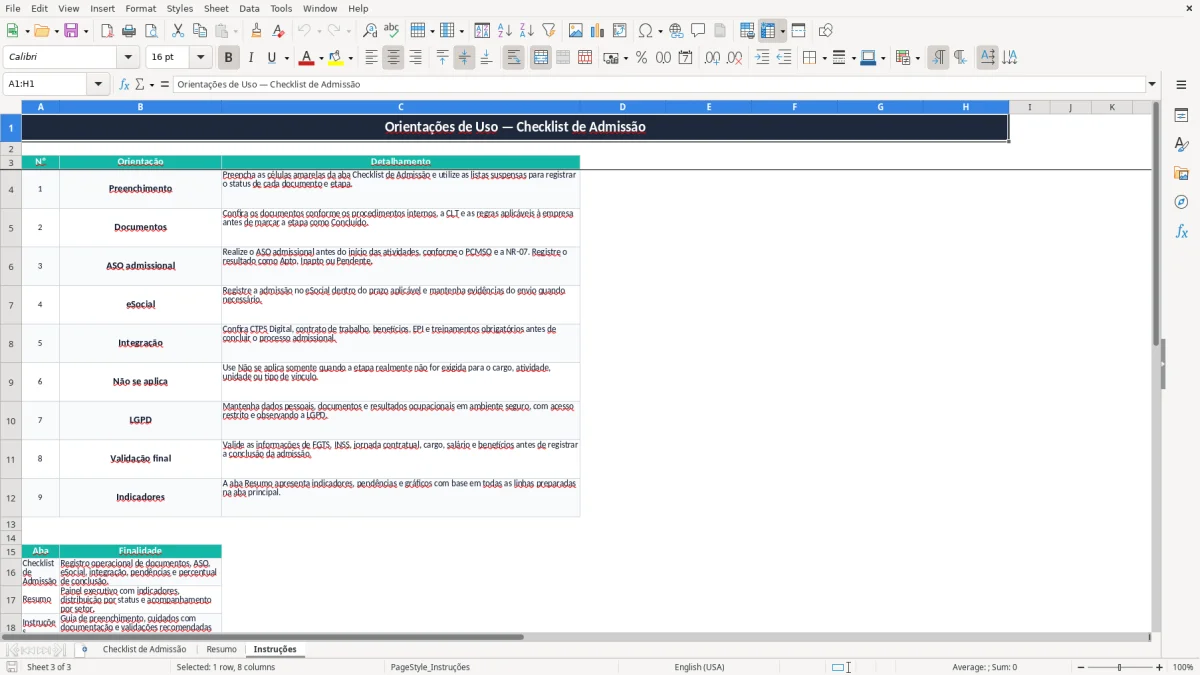Open the Conditional Formatting dropdown arrow
The width and height of the screenshot is (1200, 675).
916,58
